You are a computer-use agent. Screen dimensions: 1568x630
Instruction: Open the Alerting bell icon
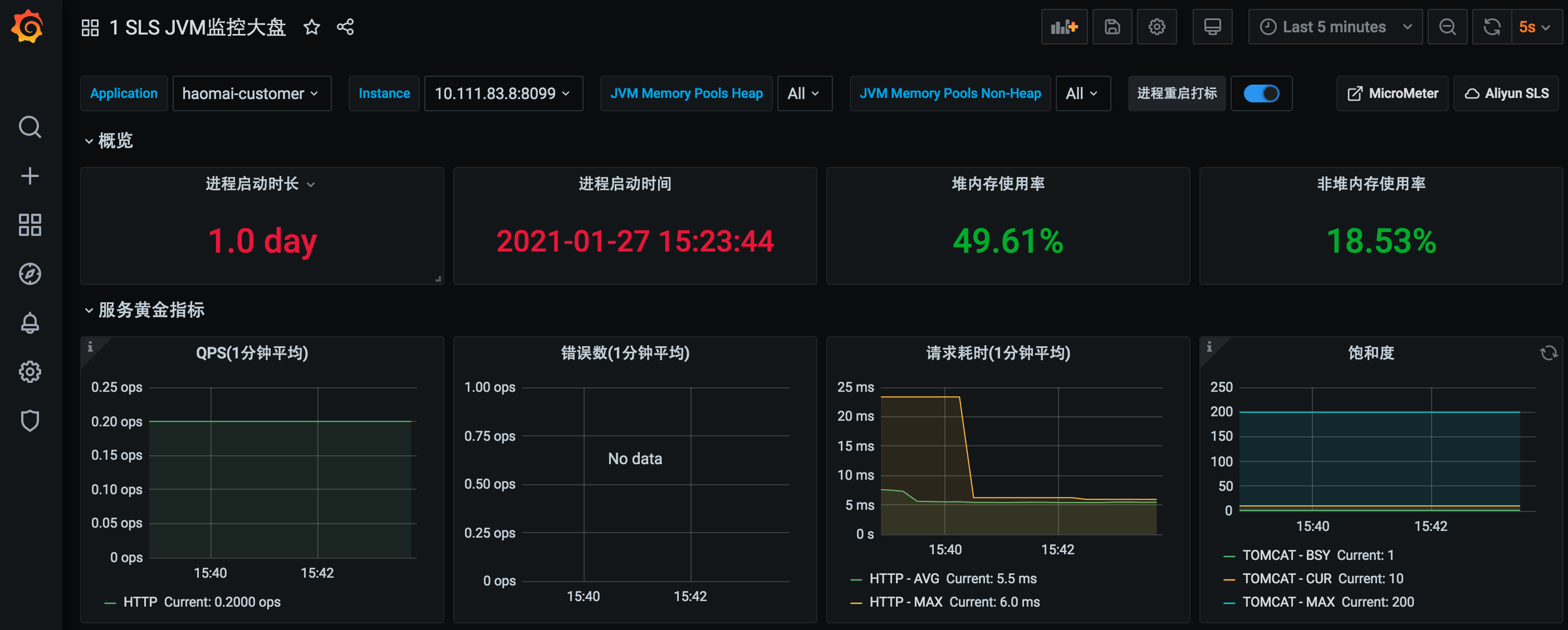pyautogui.click(x=30, y=323)
